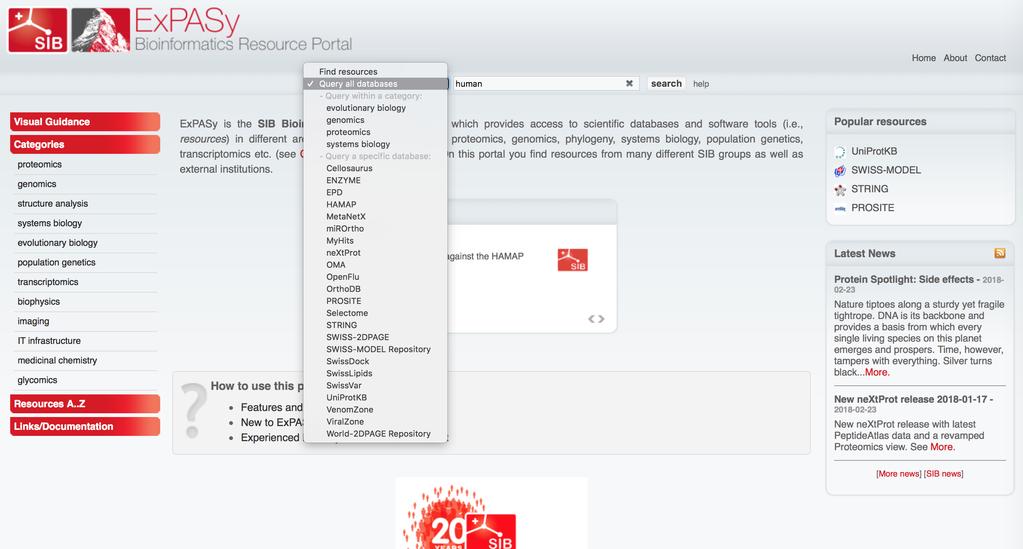Select World-2DPAGE Repository from dropdown
This screenshot has height=549, width=1023.
[x=376, y=434]
